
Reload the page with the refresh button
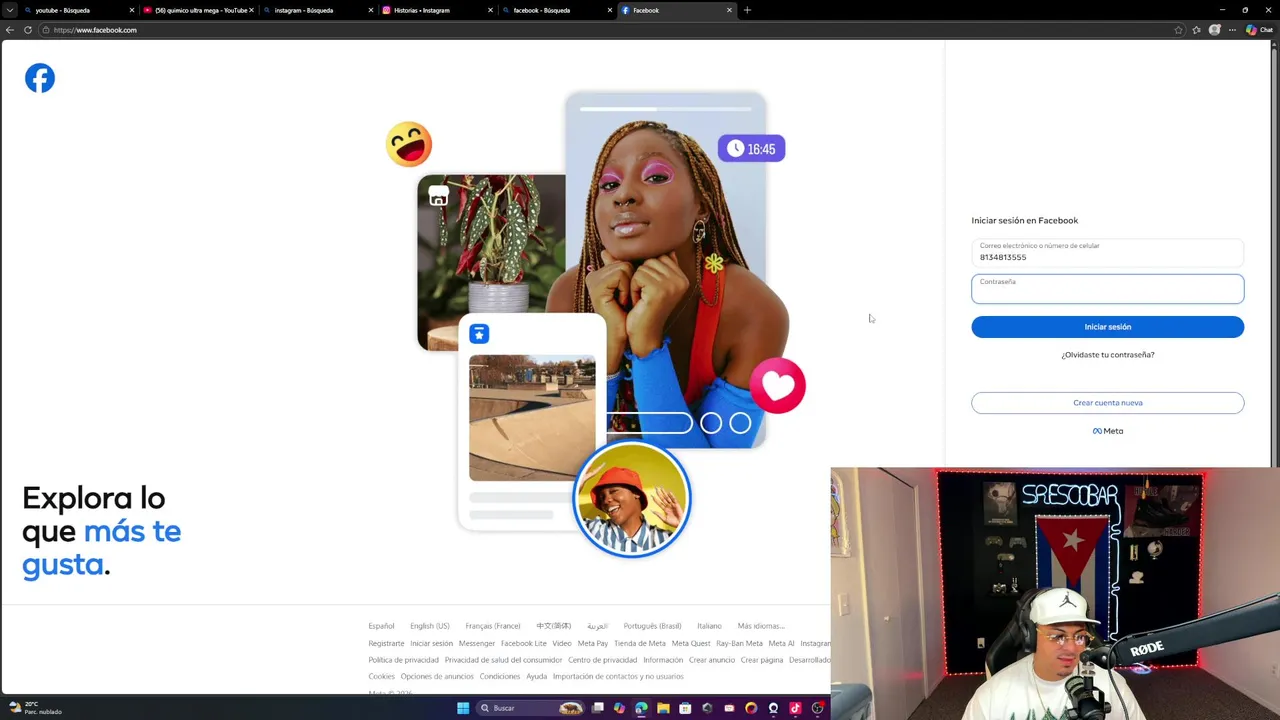(x=28, y=30)
